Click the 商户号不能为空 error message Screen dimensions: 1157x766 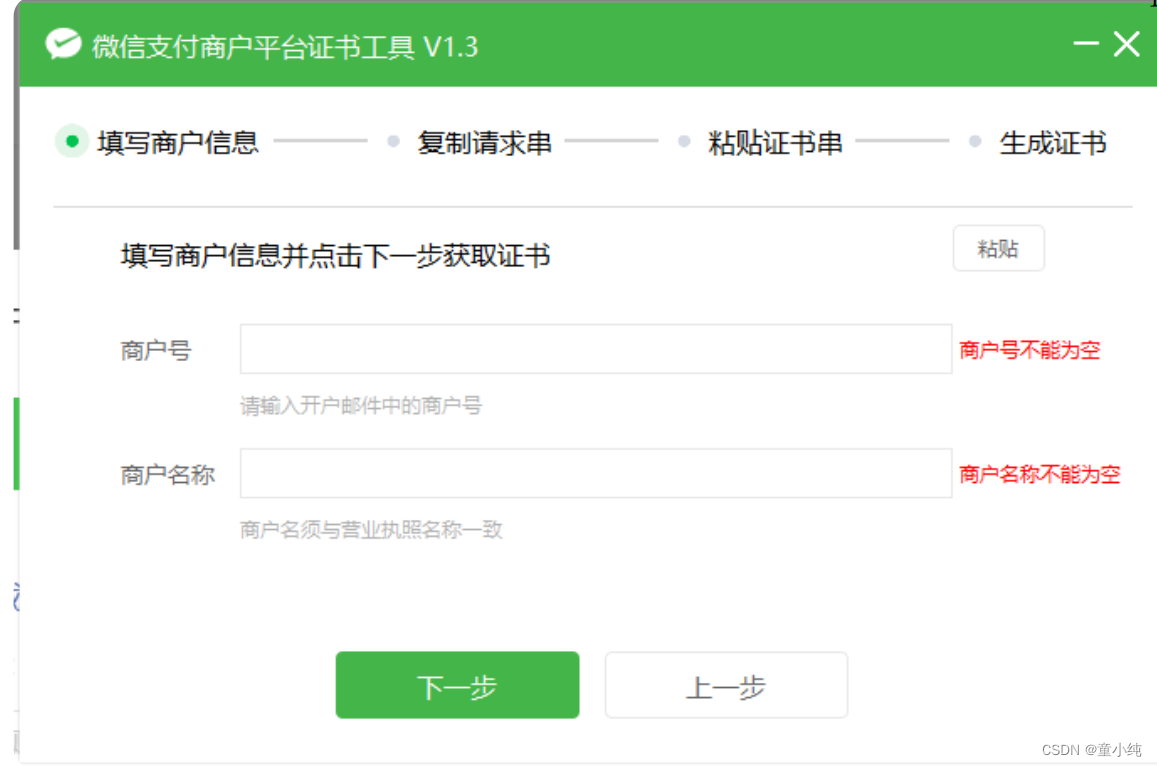(x=1029, y=350)
